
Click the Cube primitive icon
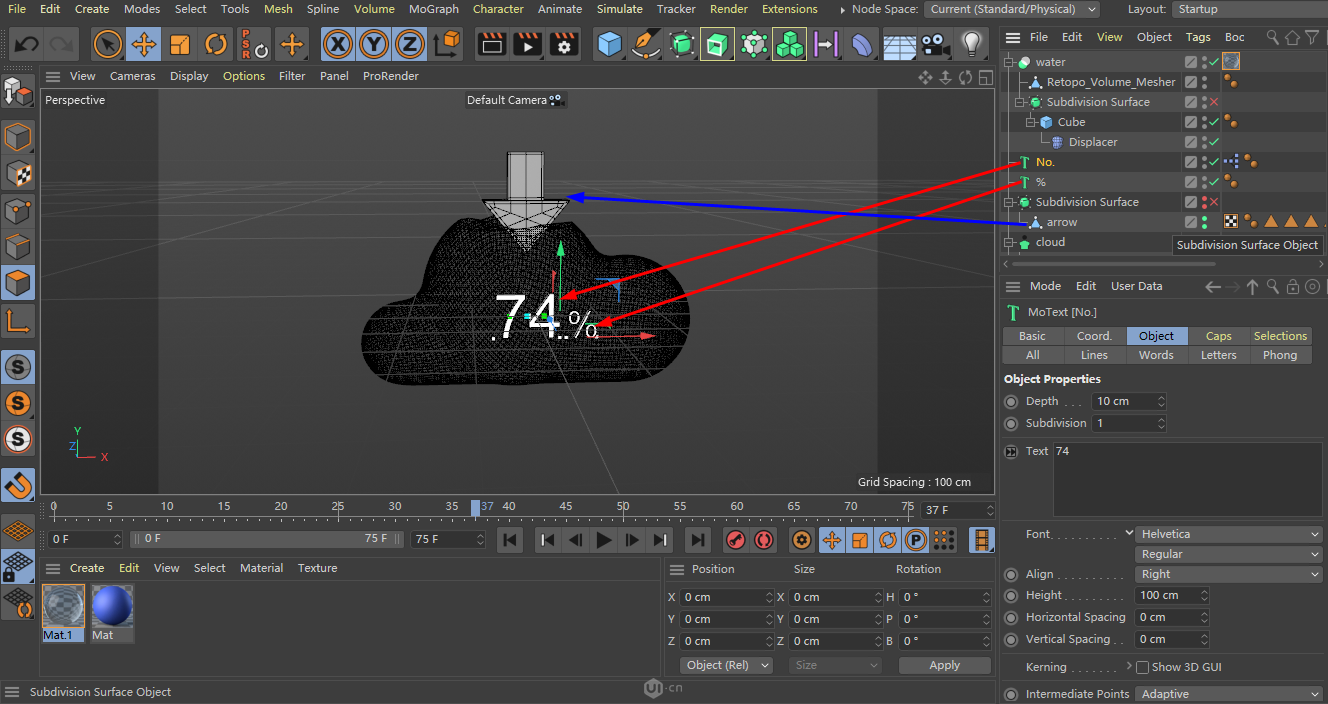tap(609, 44)
